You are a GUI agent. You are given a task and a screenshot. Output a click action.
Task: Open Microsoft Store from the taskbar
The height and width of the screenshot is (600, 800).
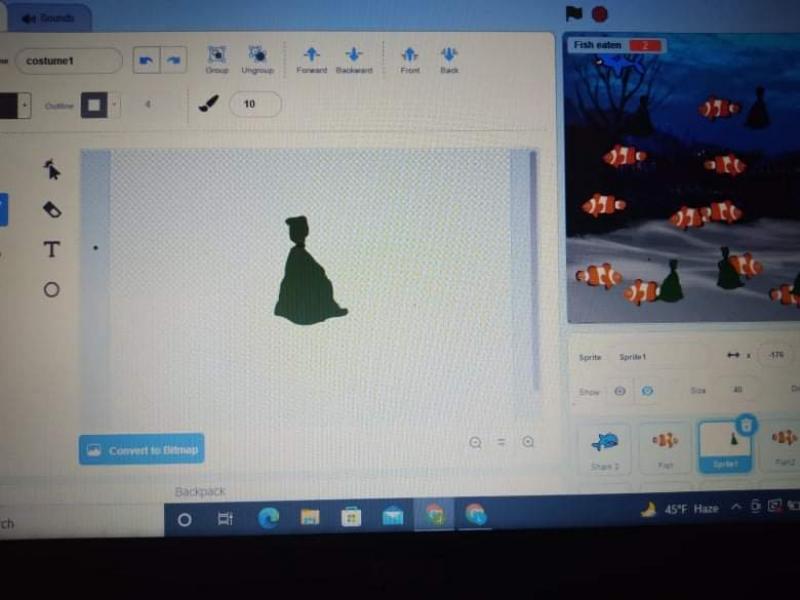(351, 517)
